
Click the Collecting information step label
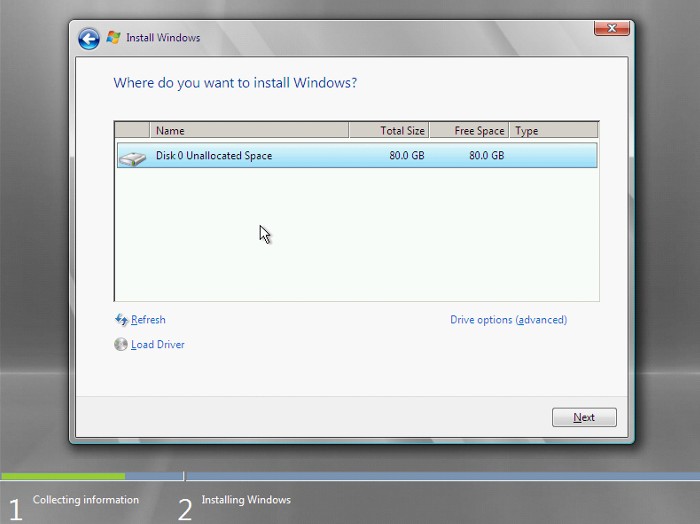point(86,500)
